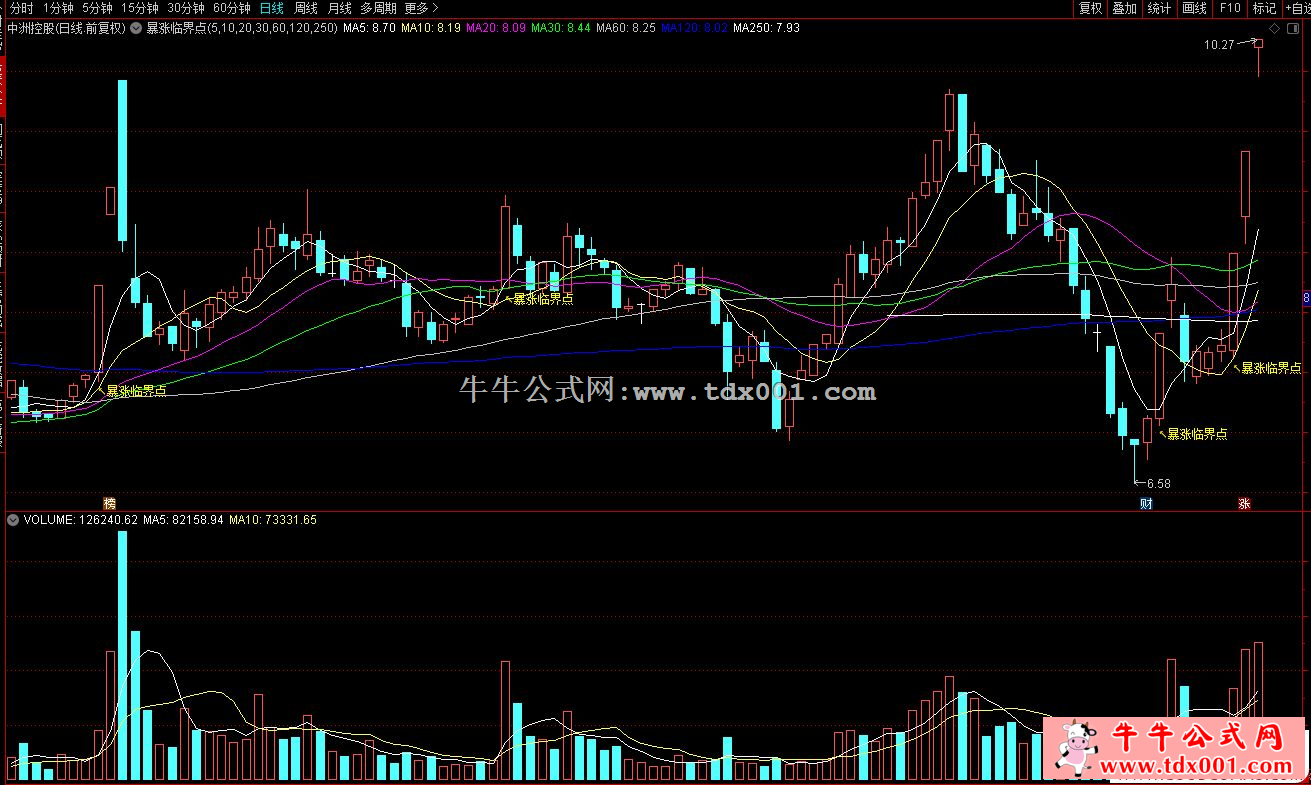1311x785 pixels.
Task: Click the 6.58 low price label
Action: (1158, 483)
